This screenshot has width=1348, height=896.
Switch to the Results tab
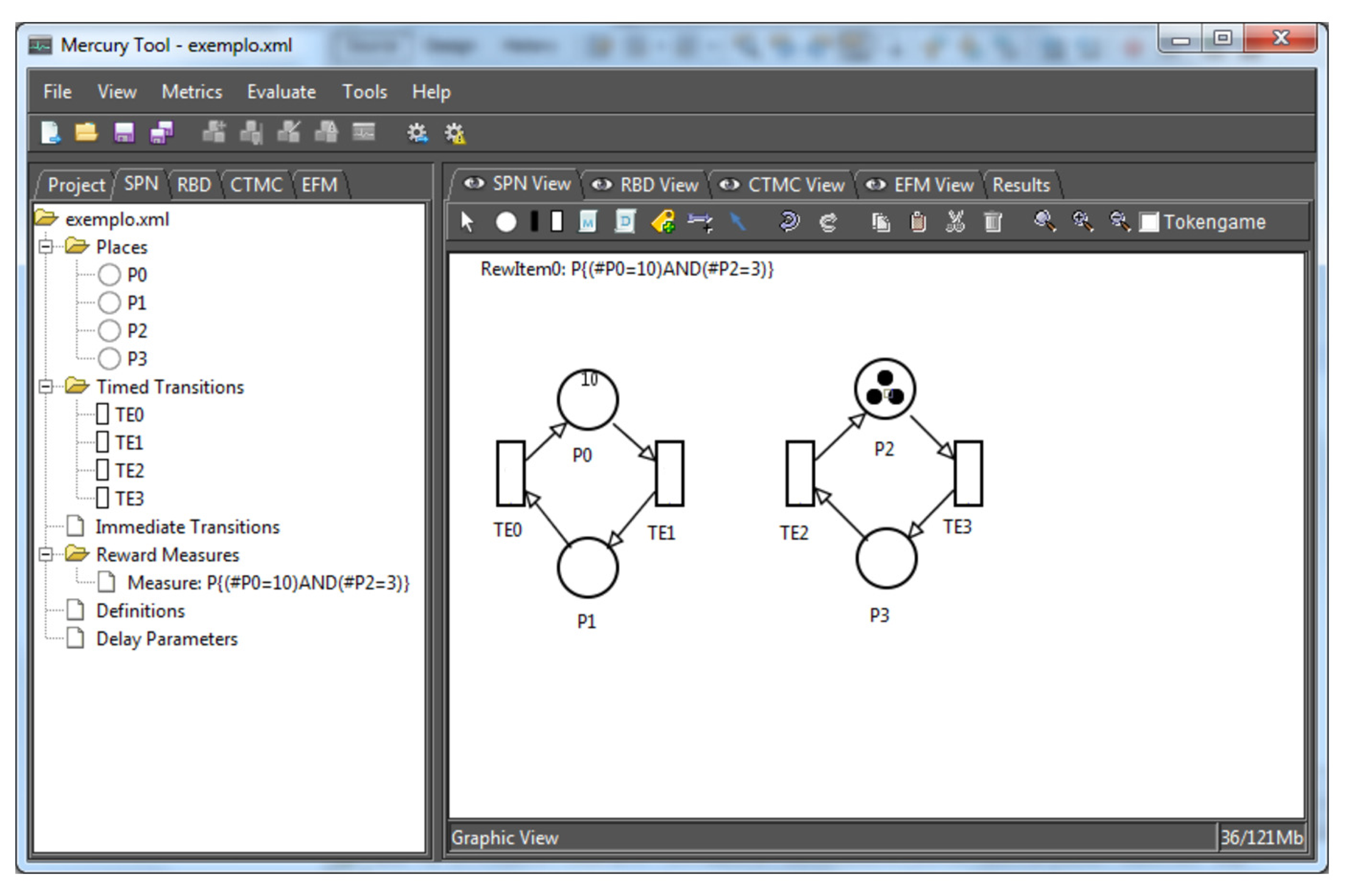pos(1021,185)
